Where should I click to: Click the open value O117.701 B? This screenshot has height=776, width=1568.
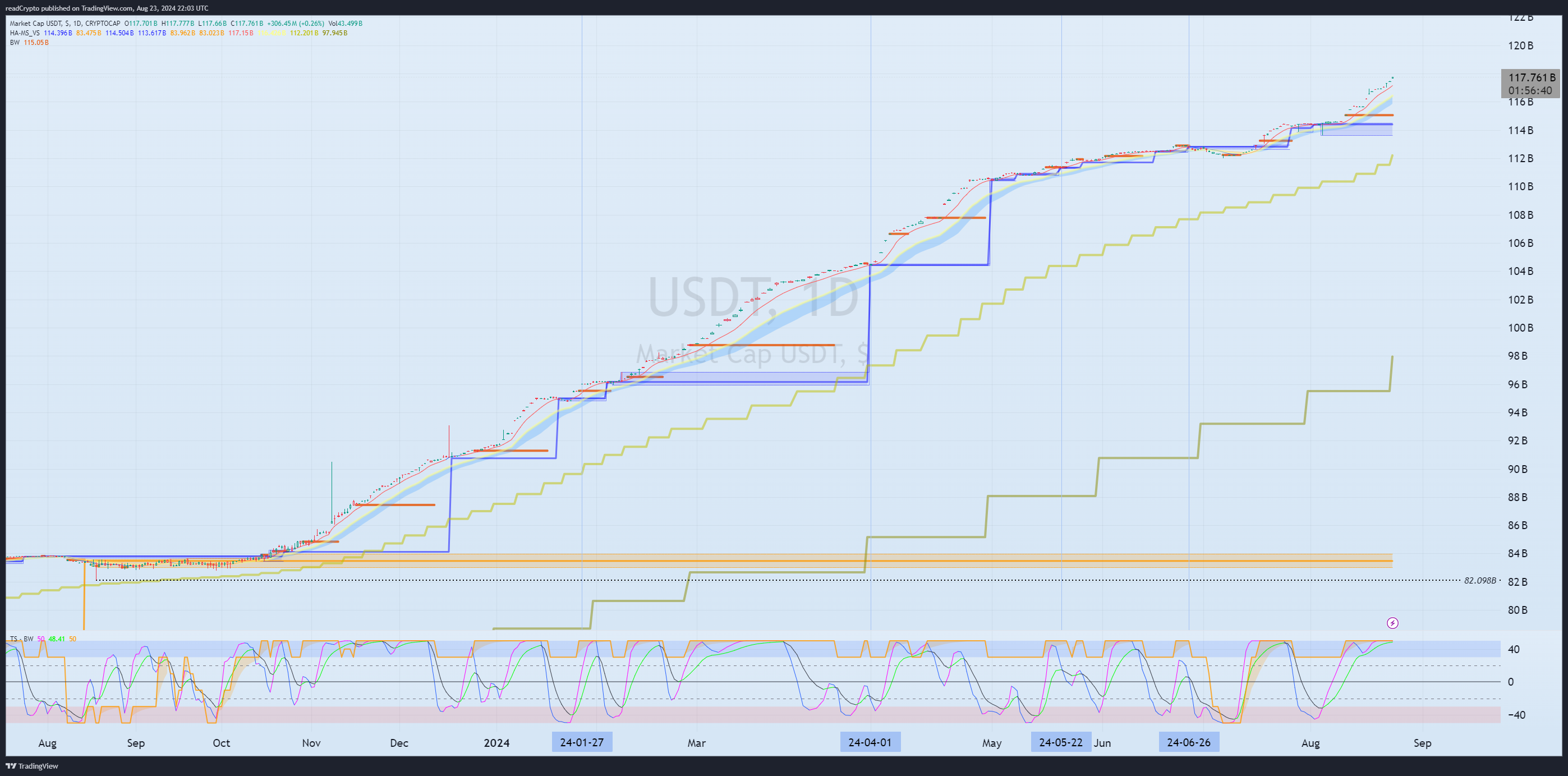141,23
